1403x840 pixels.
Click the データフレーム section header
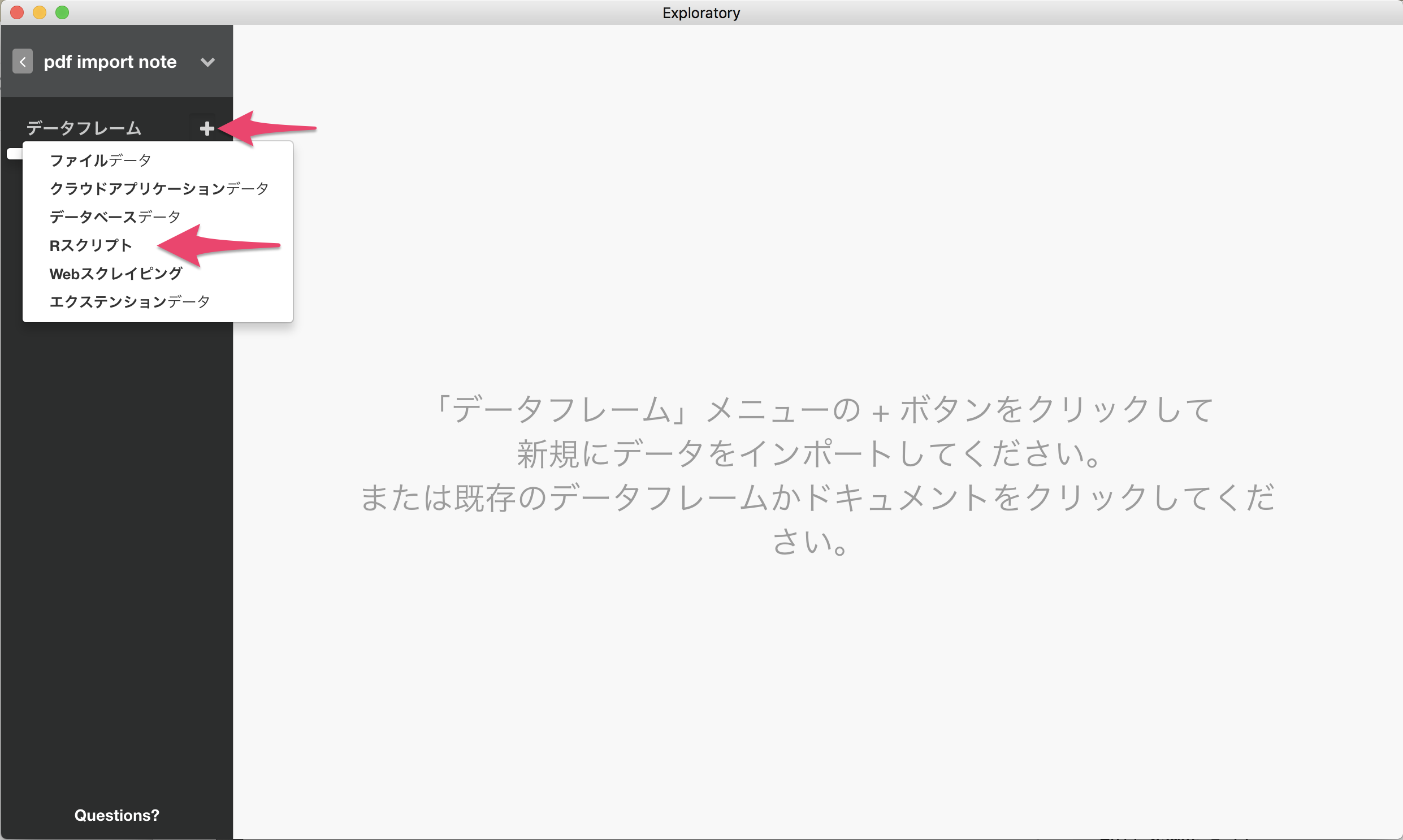pos(84,128)
